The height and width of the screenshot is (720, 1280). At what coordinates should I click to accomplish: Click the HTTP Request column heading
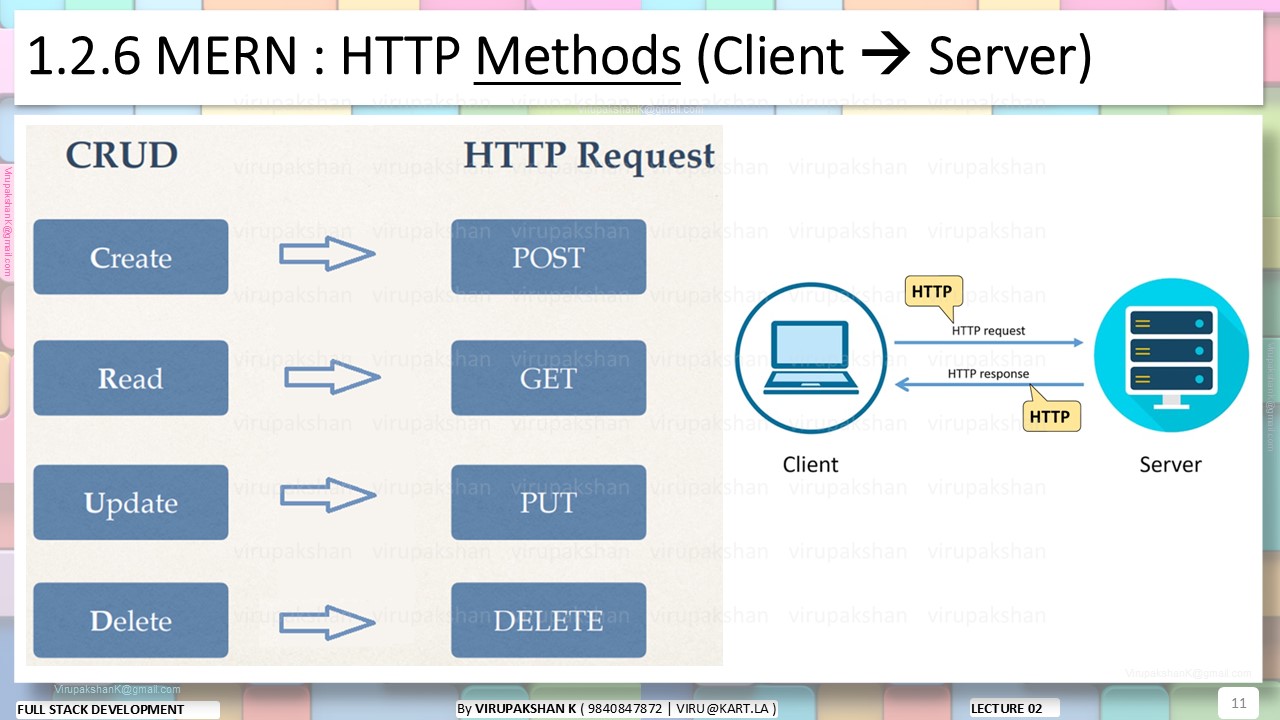pos(589,156)
